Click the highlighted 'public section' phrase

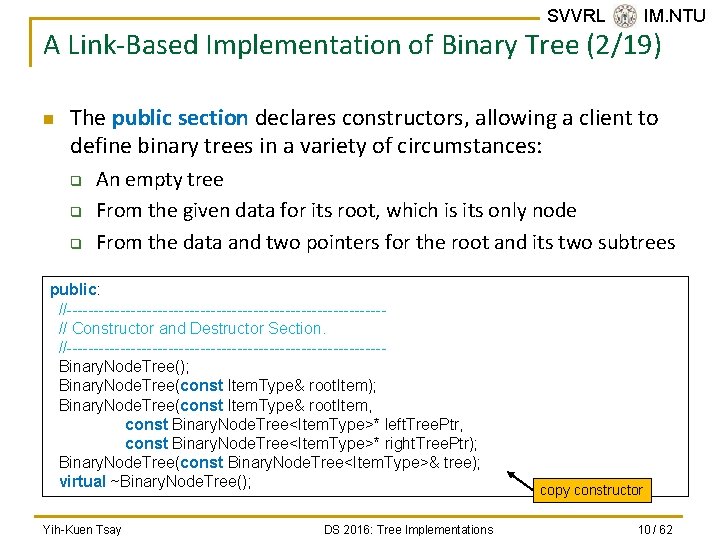(x=180, y=118)
